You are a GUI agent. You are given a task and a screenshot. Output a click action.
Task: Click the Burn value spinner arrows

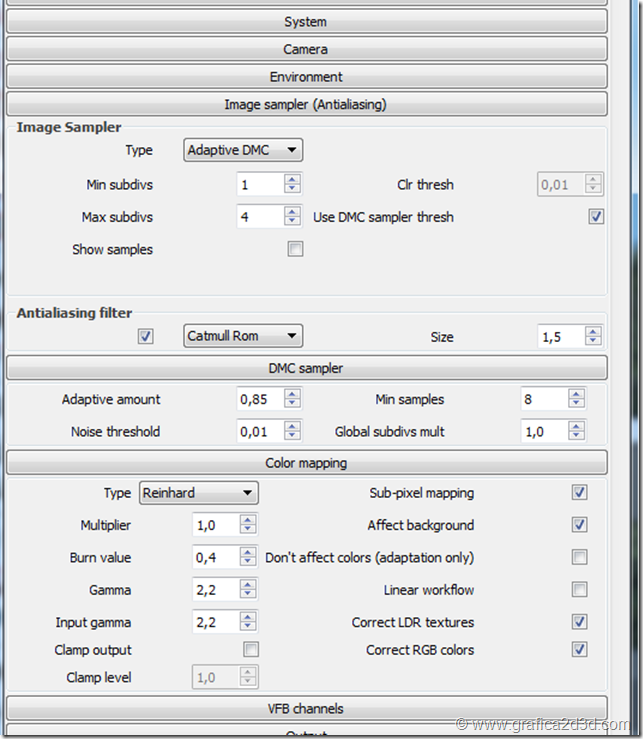tap(248, 557)
